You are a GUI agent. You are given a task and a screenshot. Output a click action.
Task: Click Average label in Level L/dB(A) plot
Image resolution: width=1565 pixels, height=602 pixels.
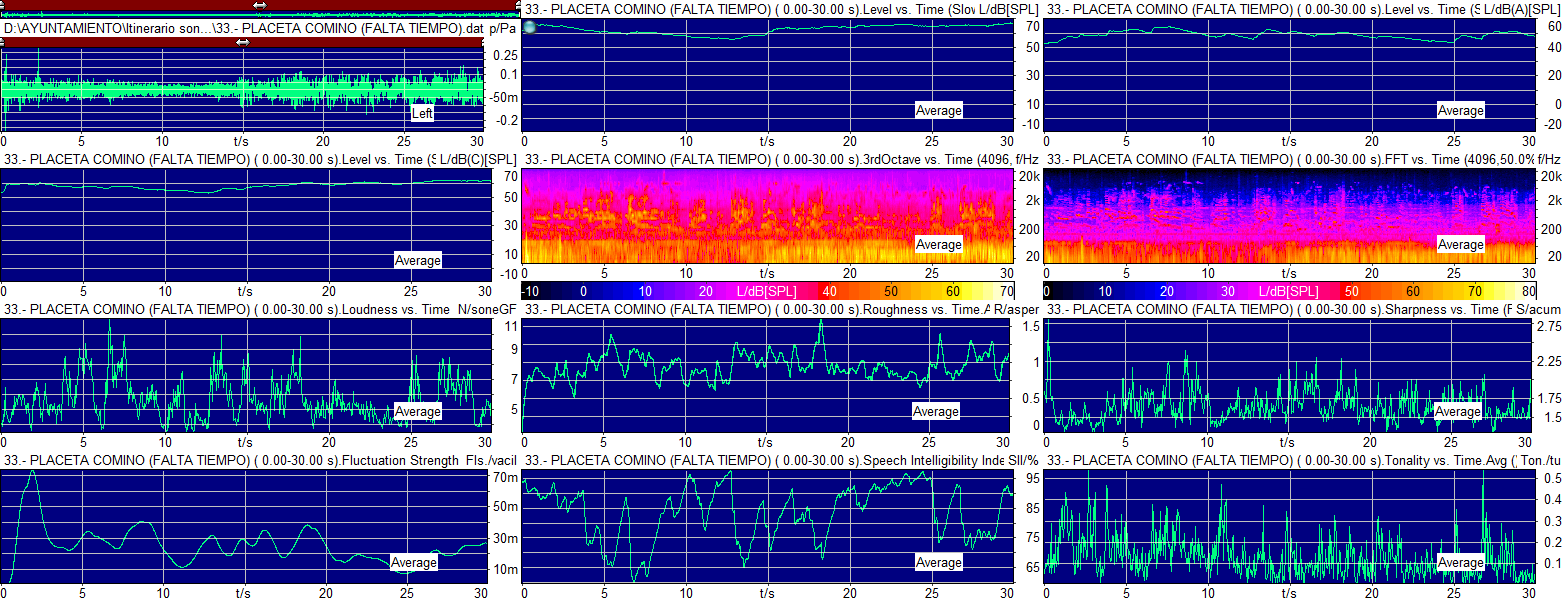(x=1460, y=110)
